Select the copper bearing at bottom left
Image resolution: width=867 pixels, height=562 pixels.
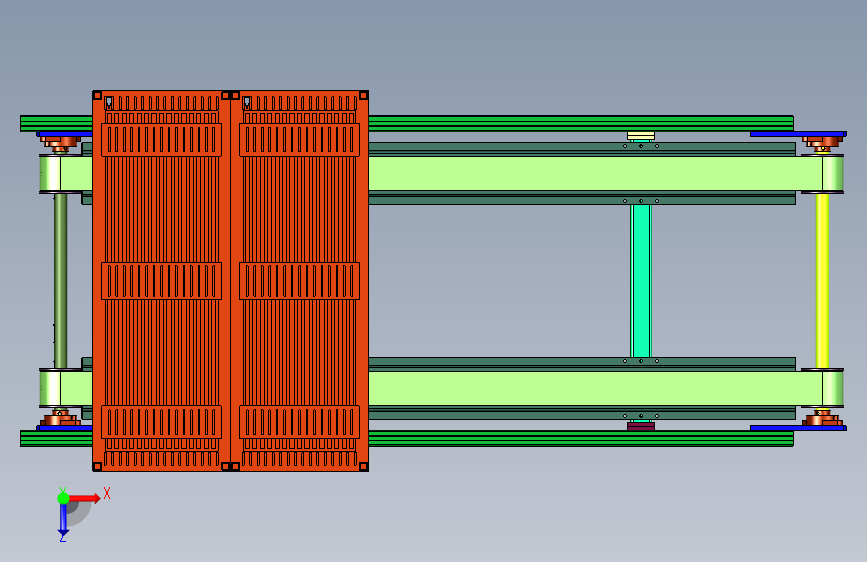pyautogui.click(x=60, y=418)
